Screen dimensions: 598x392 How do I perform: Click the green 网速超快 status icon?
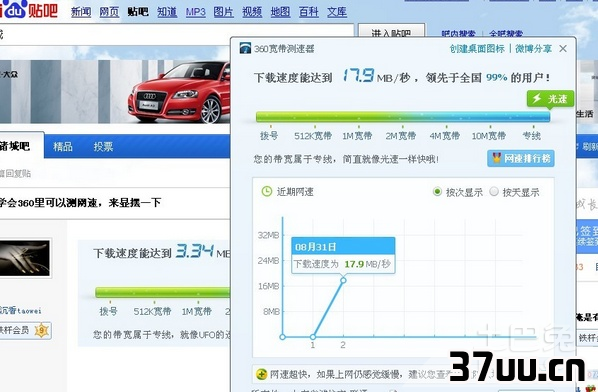point(261,374)
